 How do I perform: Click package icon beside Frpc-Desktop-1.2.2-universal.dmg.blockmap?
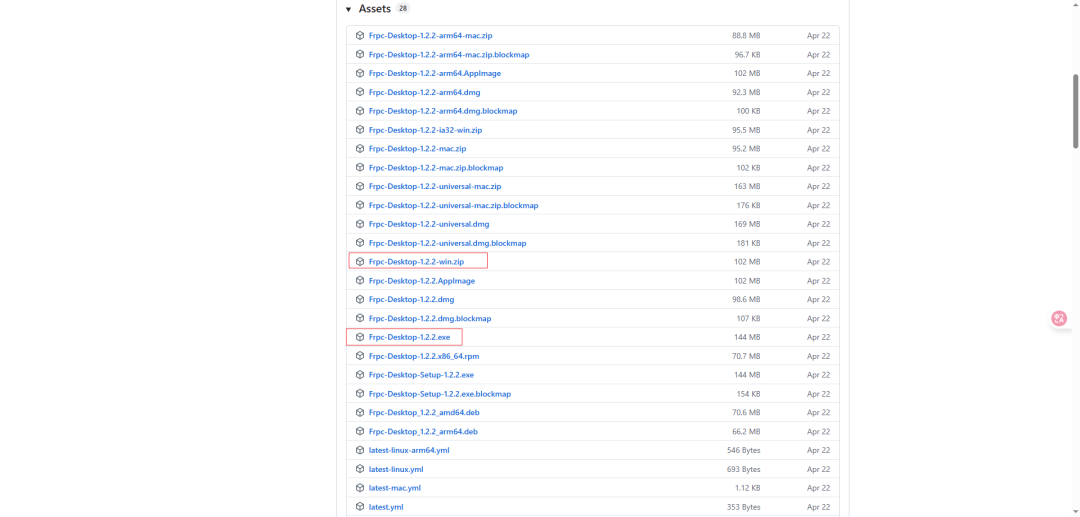[360, 243]
